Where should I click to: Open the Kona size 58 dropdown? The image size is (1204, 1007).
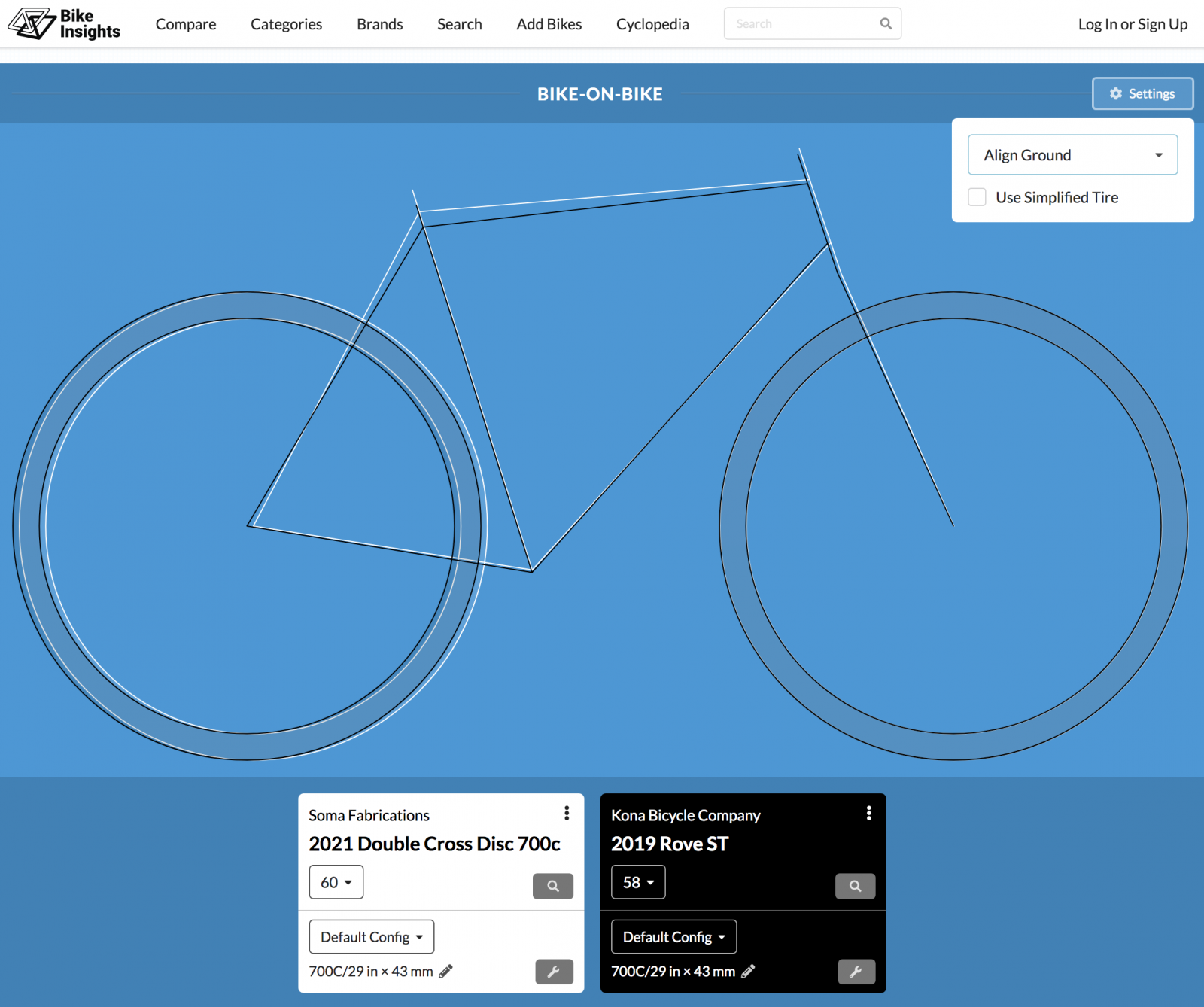pyautogui.click(x=638, y=882)
